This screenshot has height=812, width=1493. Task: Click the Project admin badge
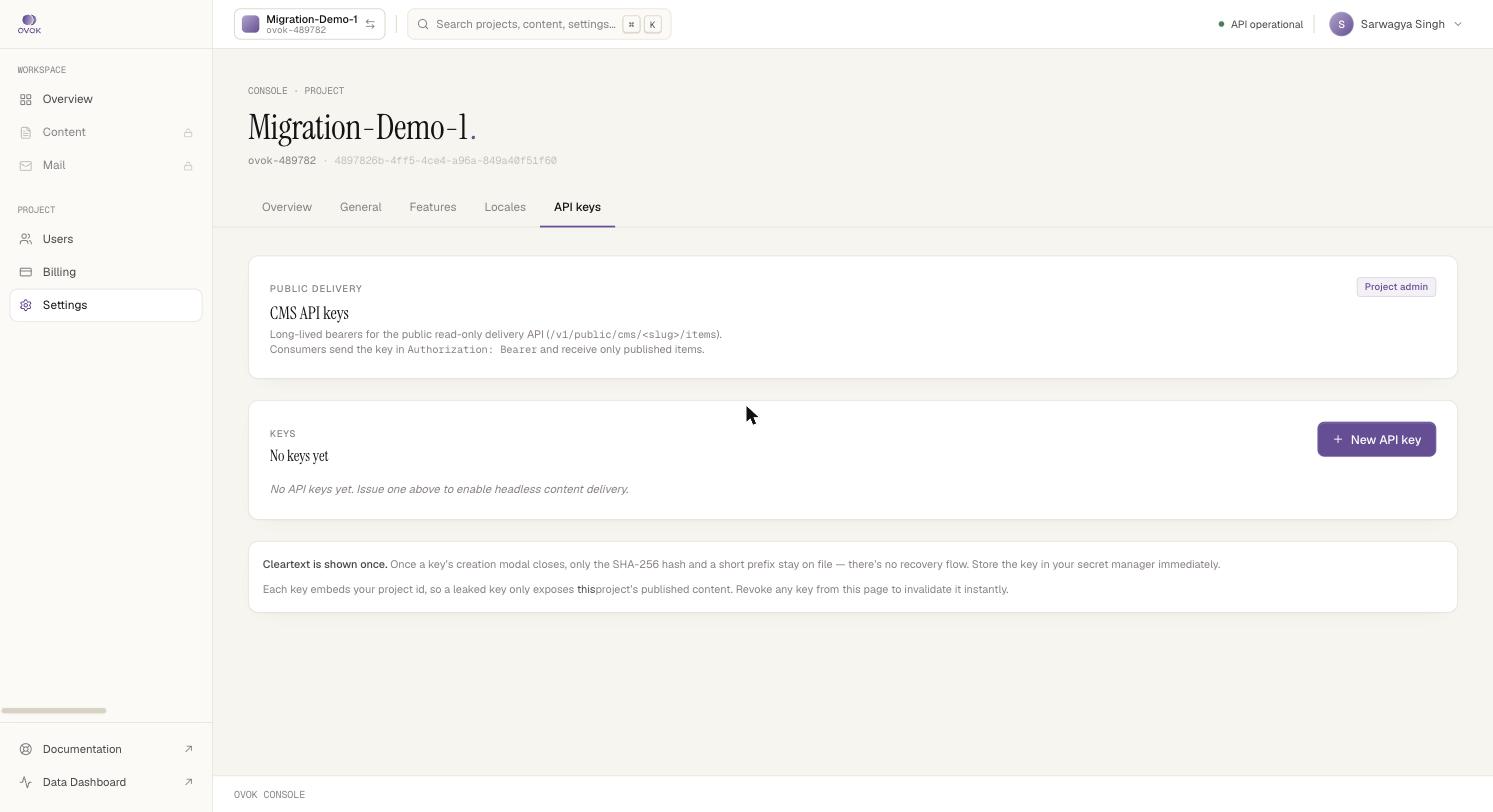point(1396,287)
